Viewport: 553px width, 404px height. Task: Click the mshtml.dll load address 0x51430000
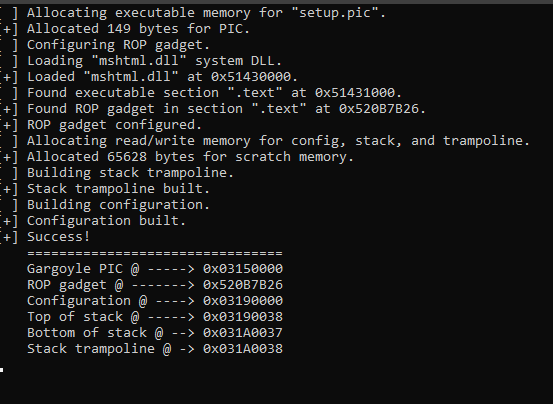tap(251, 76)
